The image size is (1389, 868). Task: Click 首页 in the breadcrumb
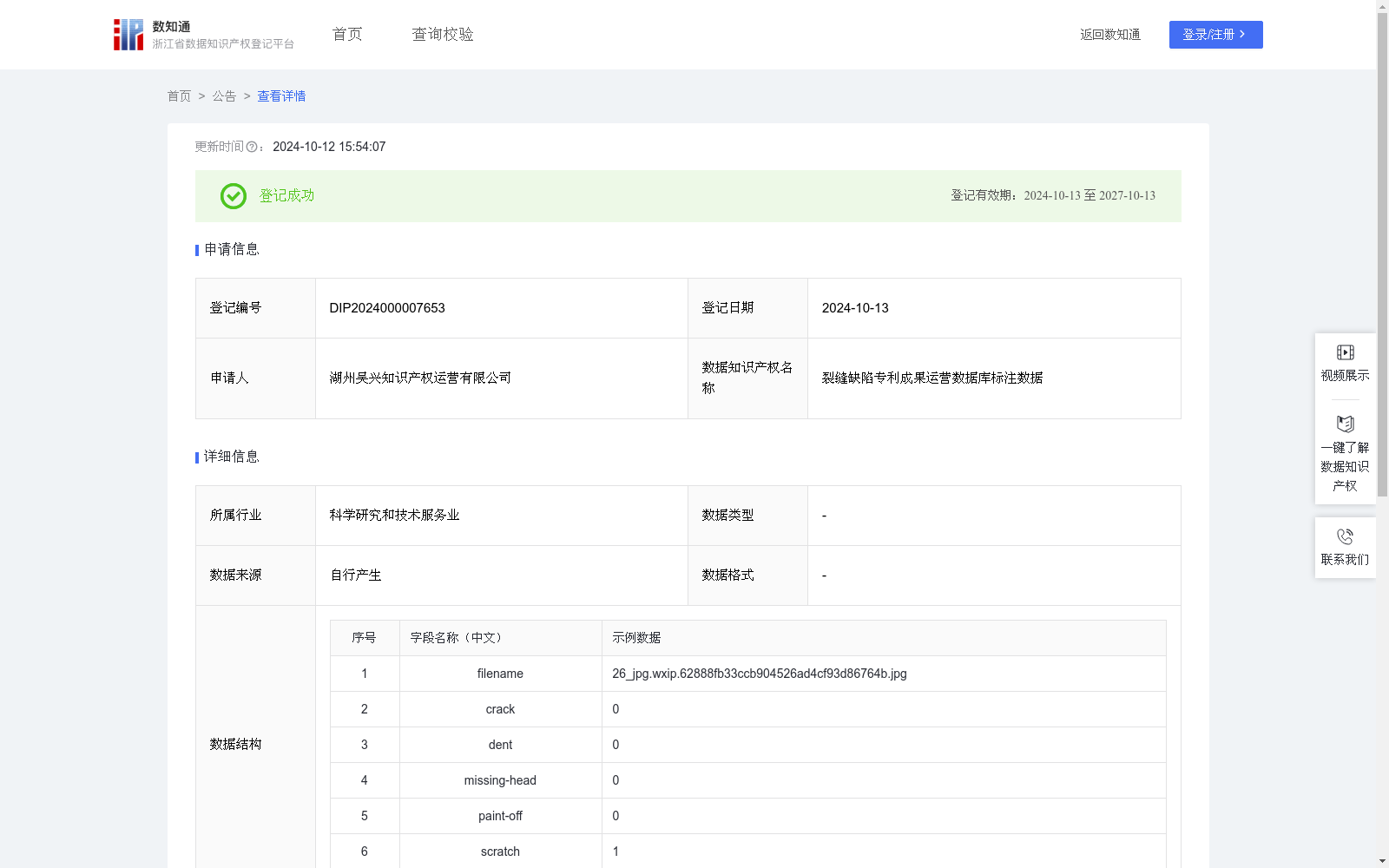tap(179, 96)
